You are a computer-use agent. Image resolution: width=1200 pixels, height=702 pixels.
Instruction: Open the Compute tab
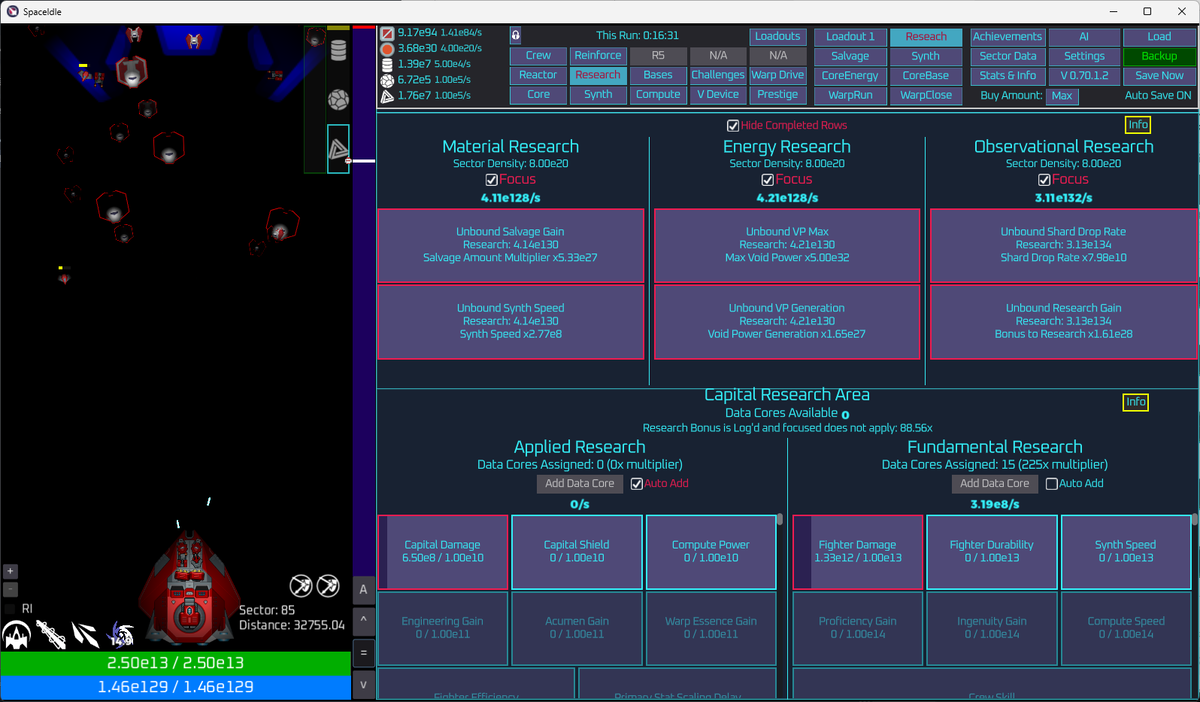coord(658,95)
